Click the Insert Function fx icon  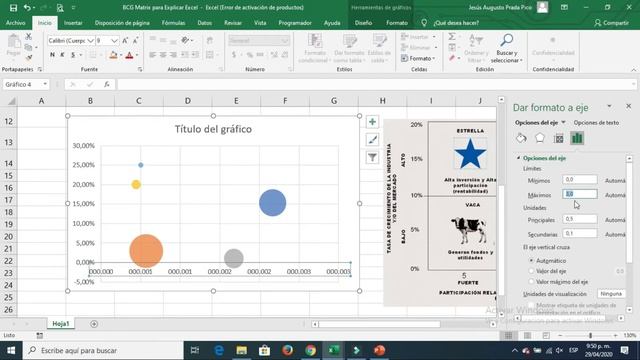107,84
